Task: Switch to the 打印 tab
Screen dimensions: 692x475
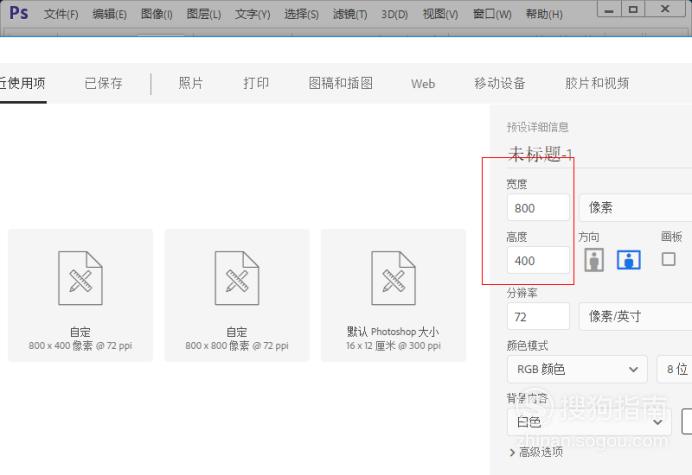Action: pyautogui.click(x=256, y=83)
